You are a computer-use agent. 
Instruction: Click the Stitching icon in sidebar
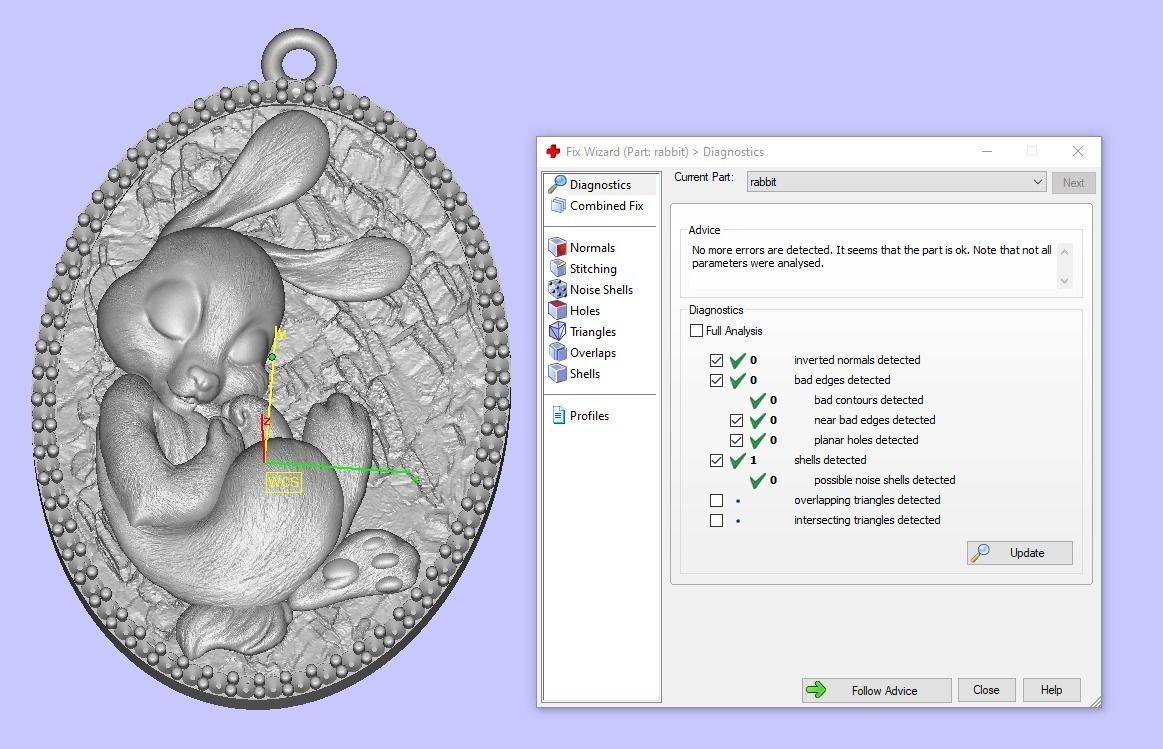pos(557,268)
